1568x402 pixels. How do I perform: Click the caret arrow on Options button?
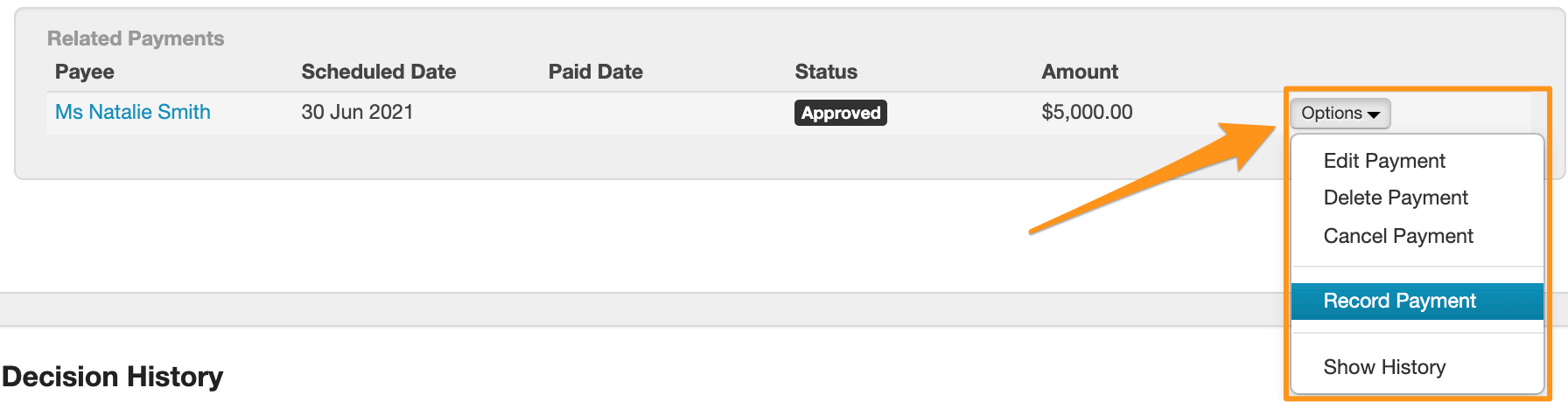click(1374, 114)
